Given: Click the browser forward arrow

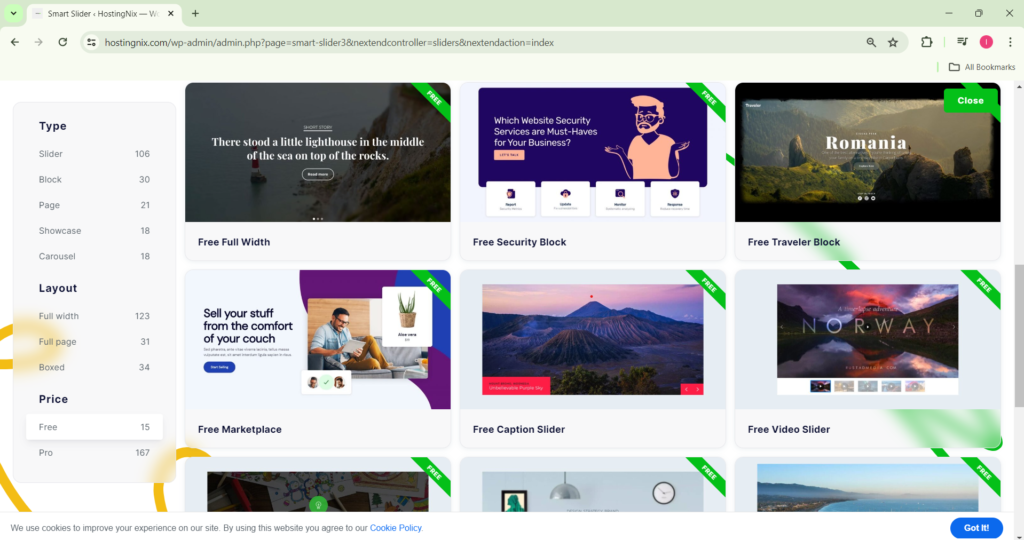Looking at the screenshot, I should (x=39, y=42).
